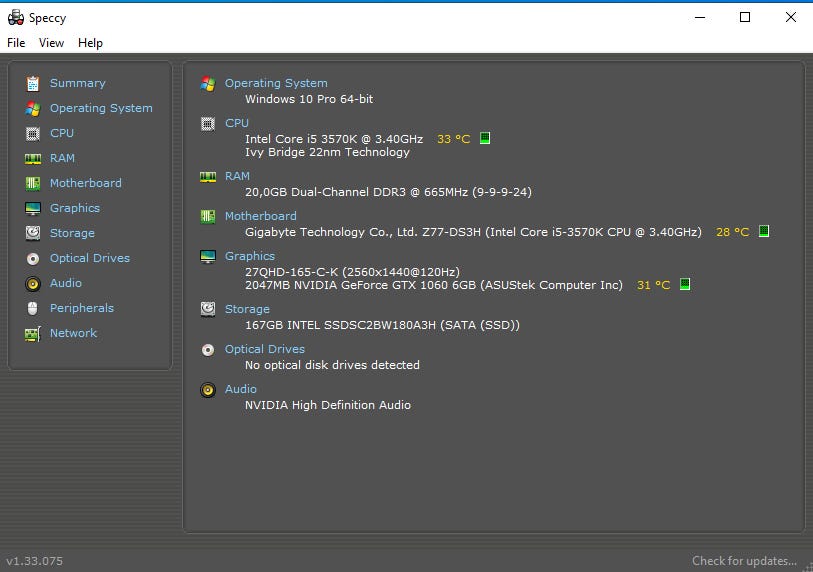Select Network in the sidebar
The height and width of the screenshot is (572, 813).
(x=73, y=333)
